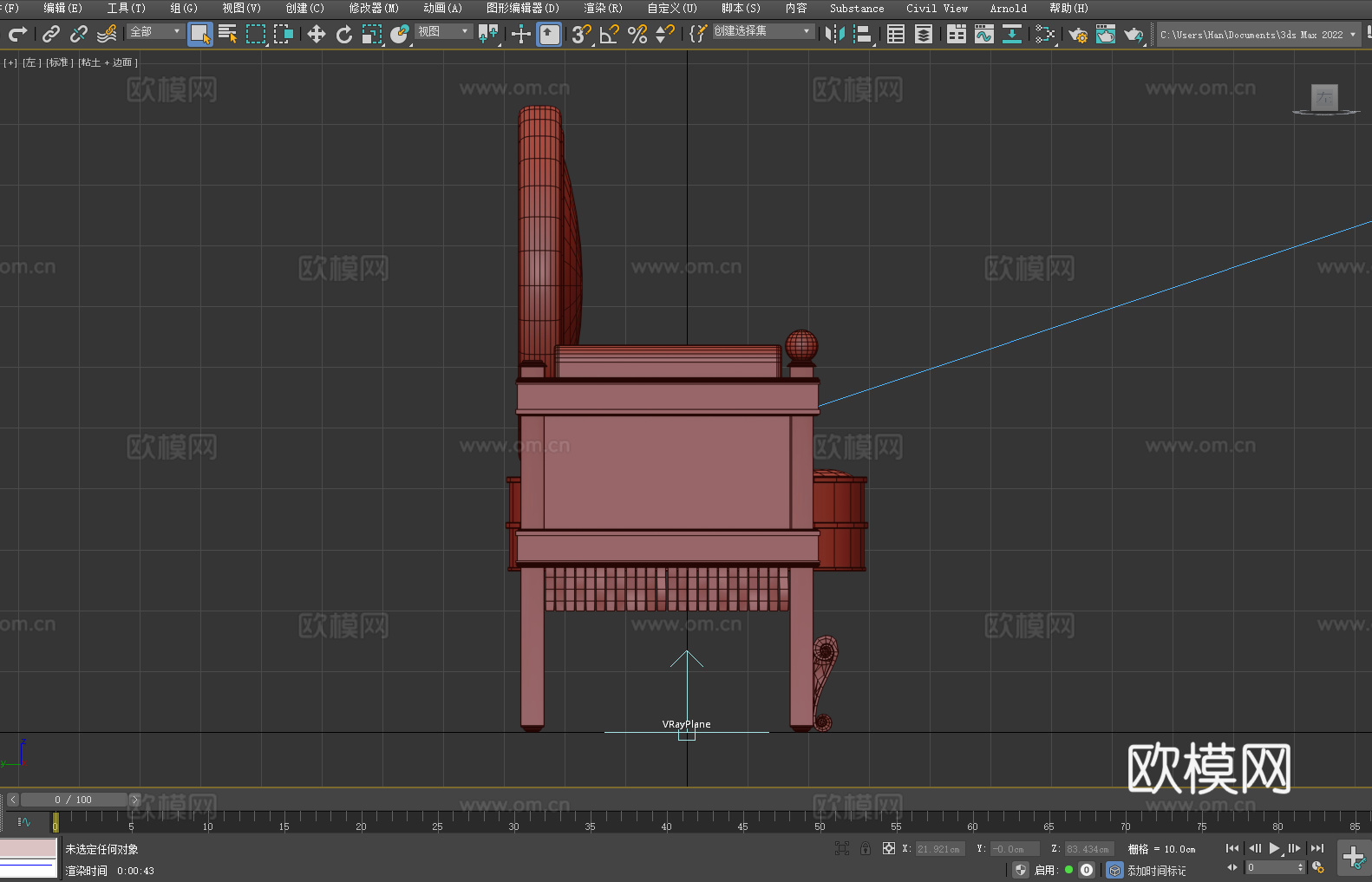Viewport: 1372px width, 882px height.
Task: Toggle Spinner Snap
Action: [665, 34]
